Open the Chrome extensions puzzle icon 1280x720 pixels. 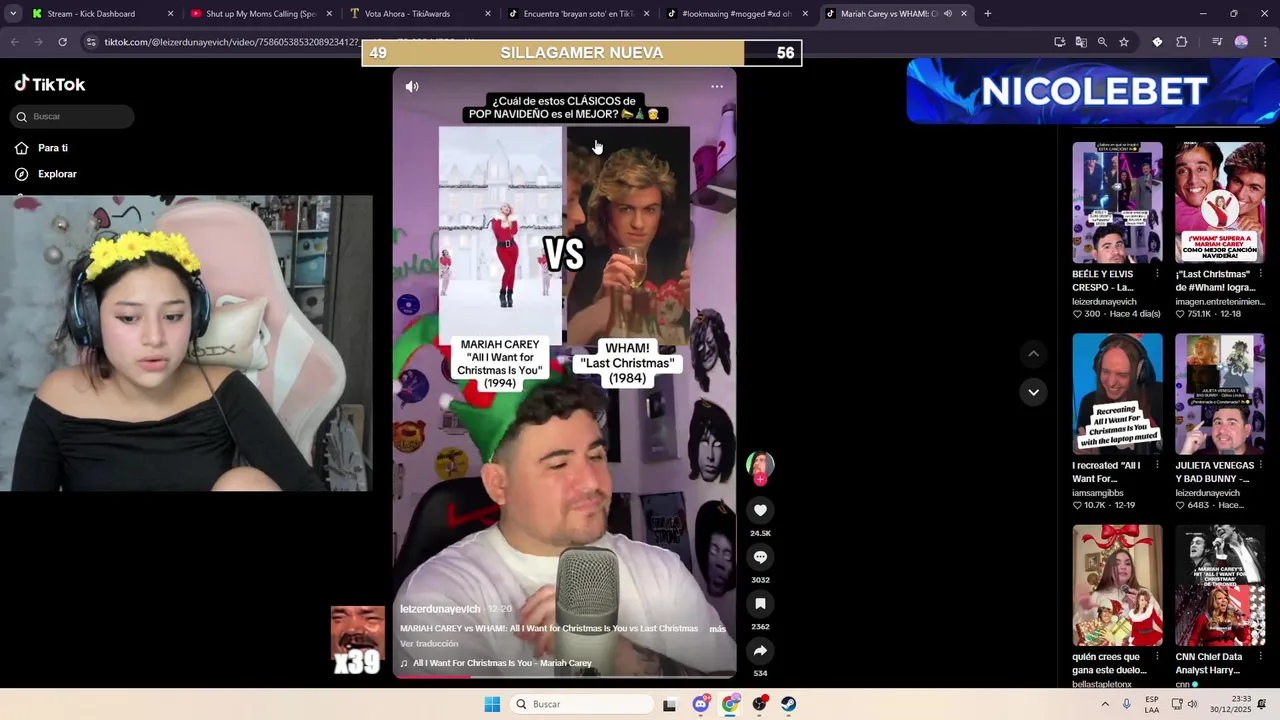tap(1182, 42)
